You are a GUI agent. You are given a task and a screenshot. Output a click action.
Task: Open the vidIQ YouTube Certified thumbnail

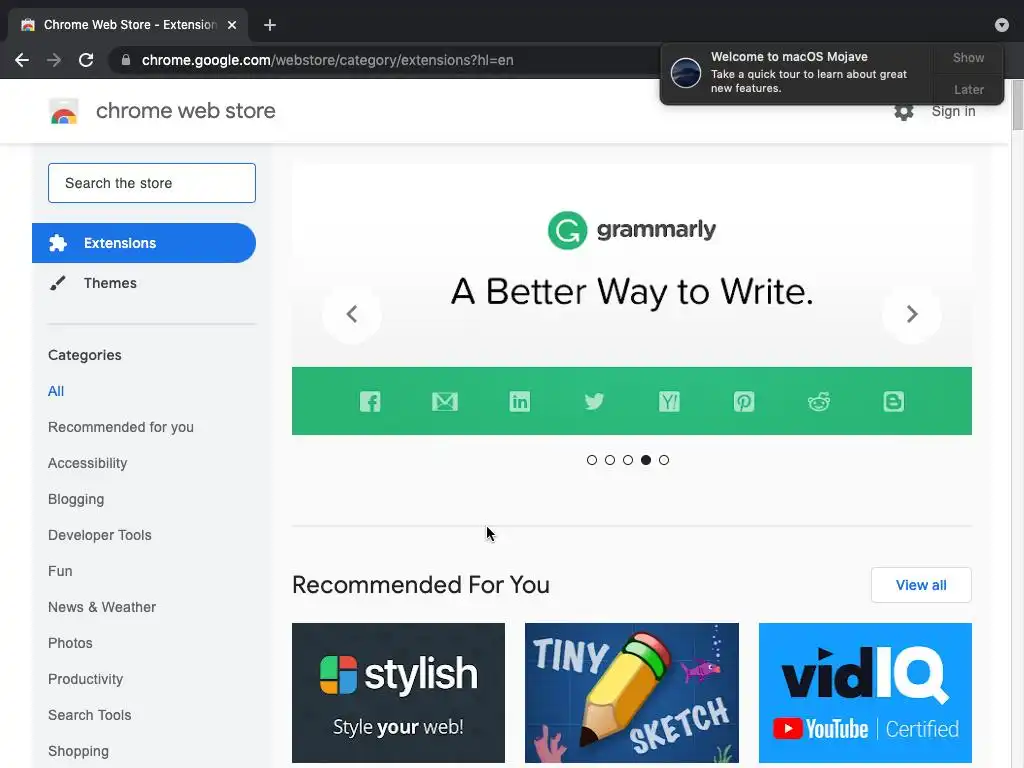(865, 693)
